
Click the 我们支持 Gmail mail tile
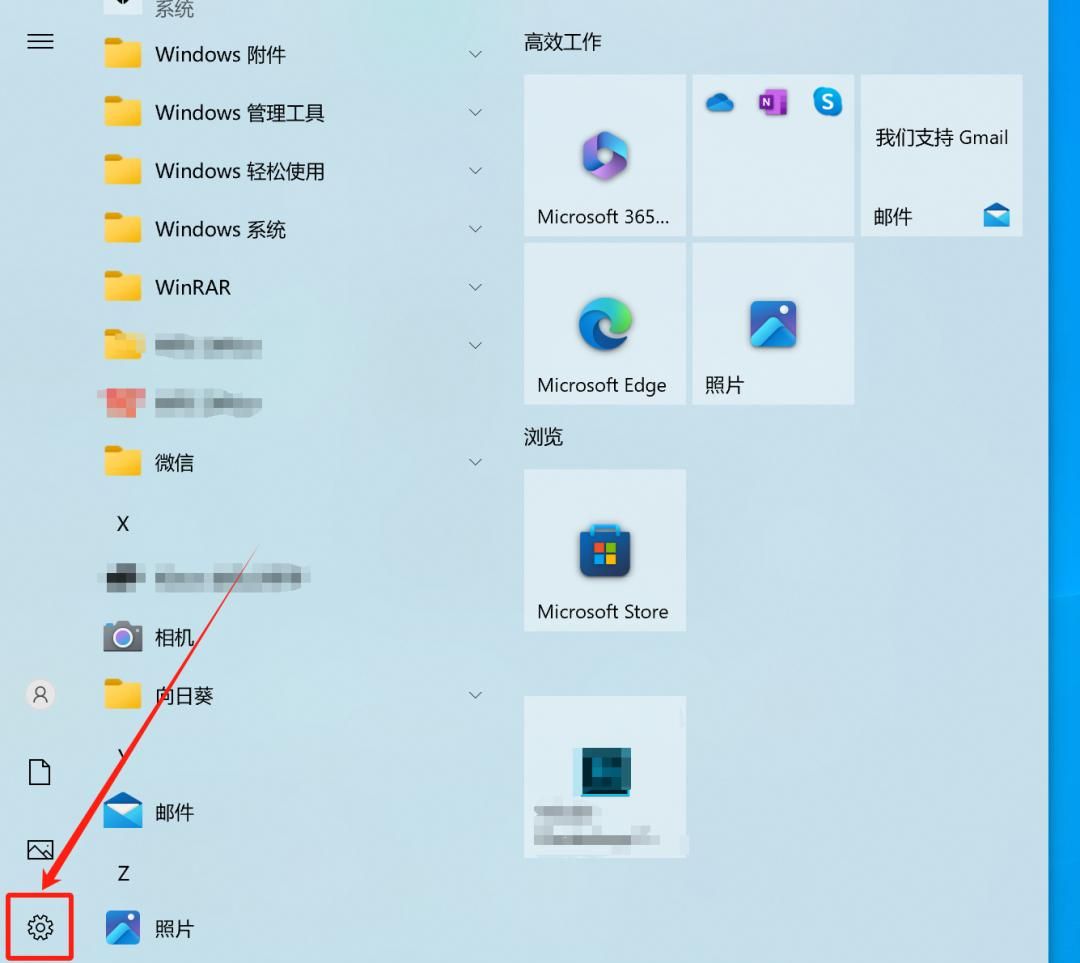940,155
